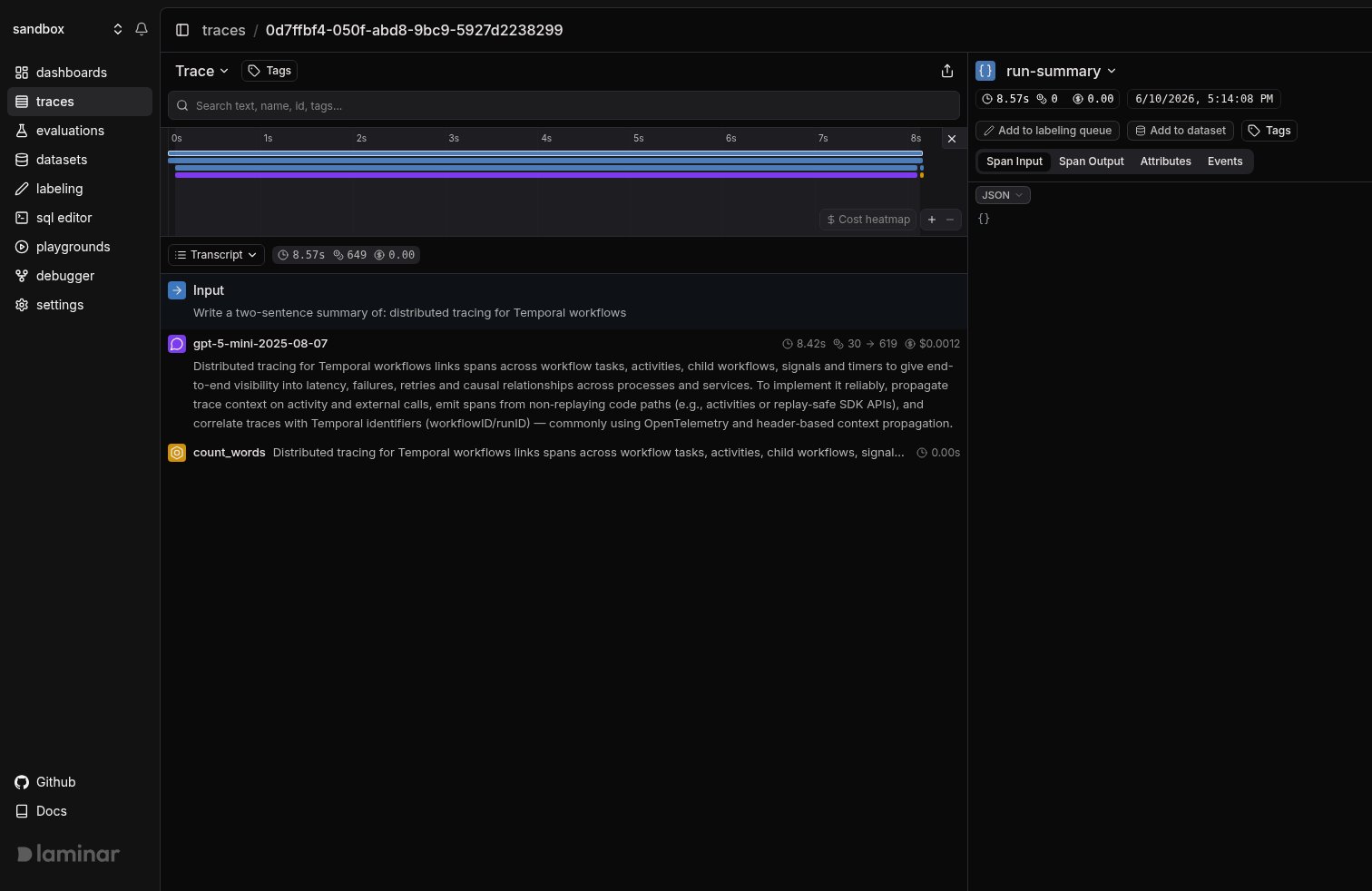Open the labeling section
The image size is (1372, 891).
click(79, 189)
